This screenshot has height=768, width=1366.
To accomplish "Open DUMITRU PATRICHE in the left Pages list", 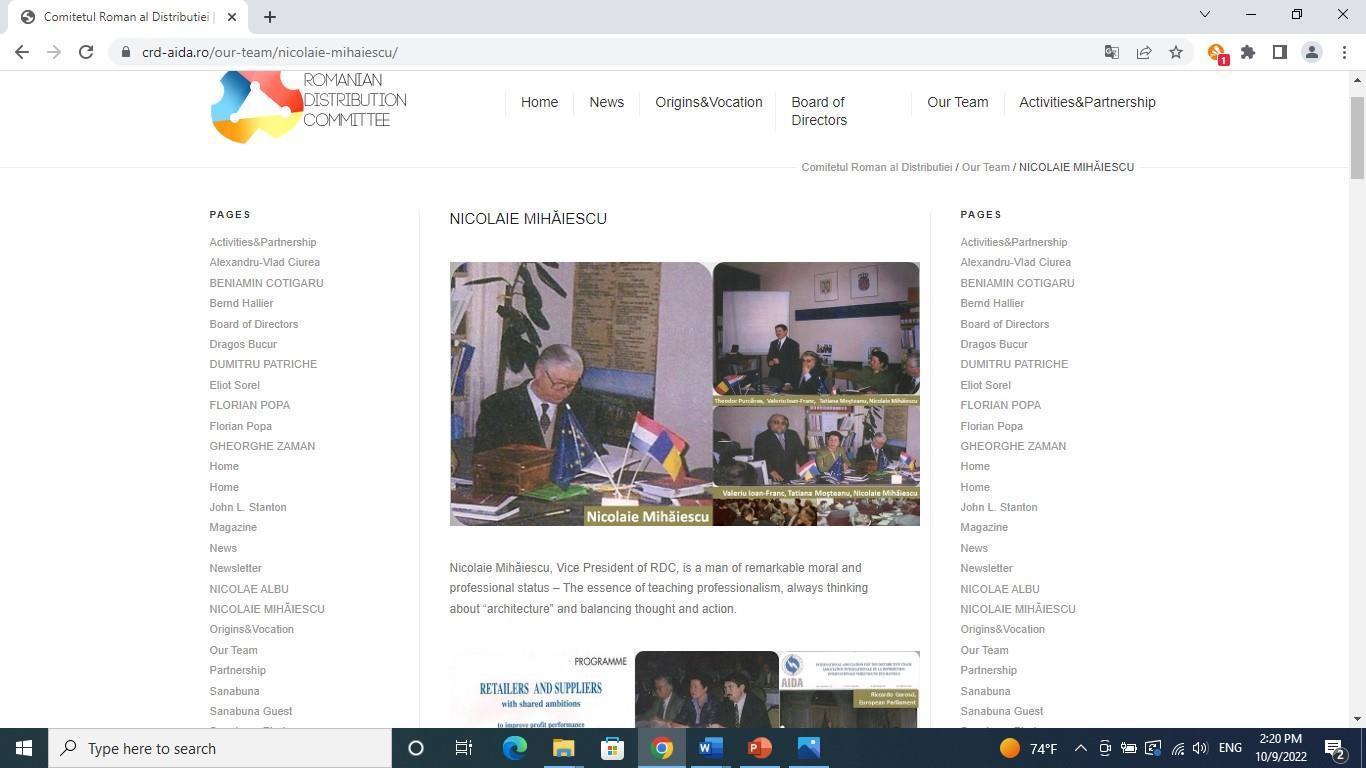I will [263, 364].
